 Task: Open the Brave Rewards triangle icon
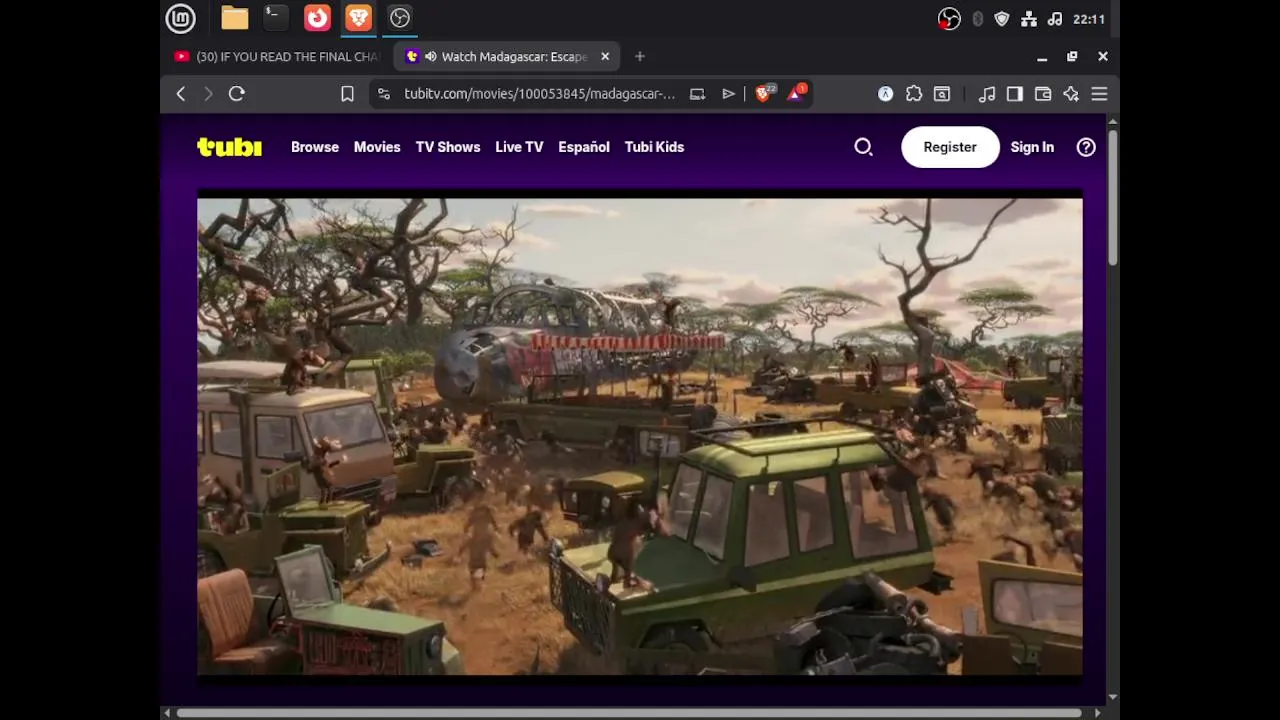(x=796, y=93)
